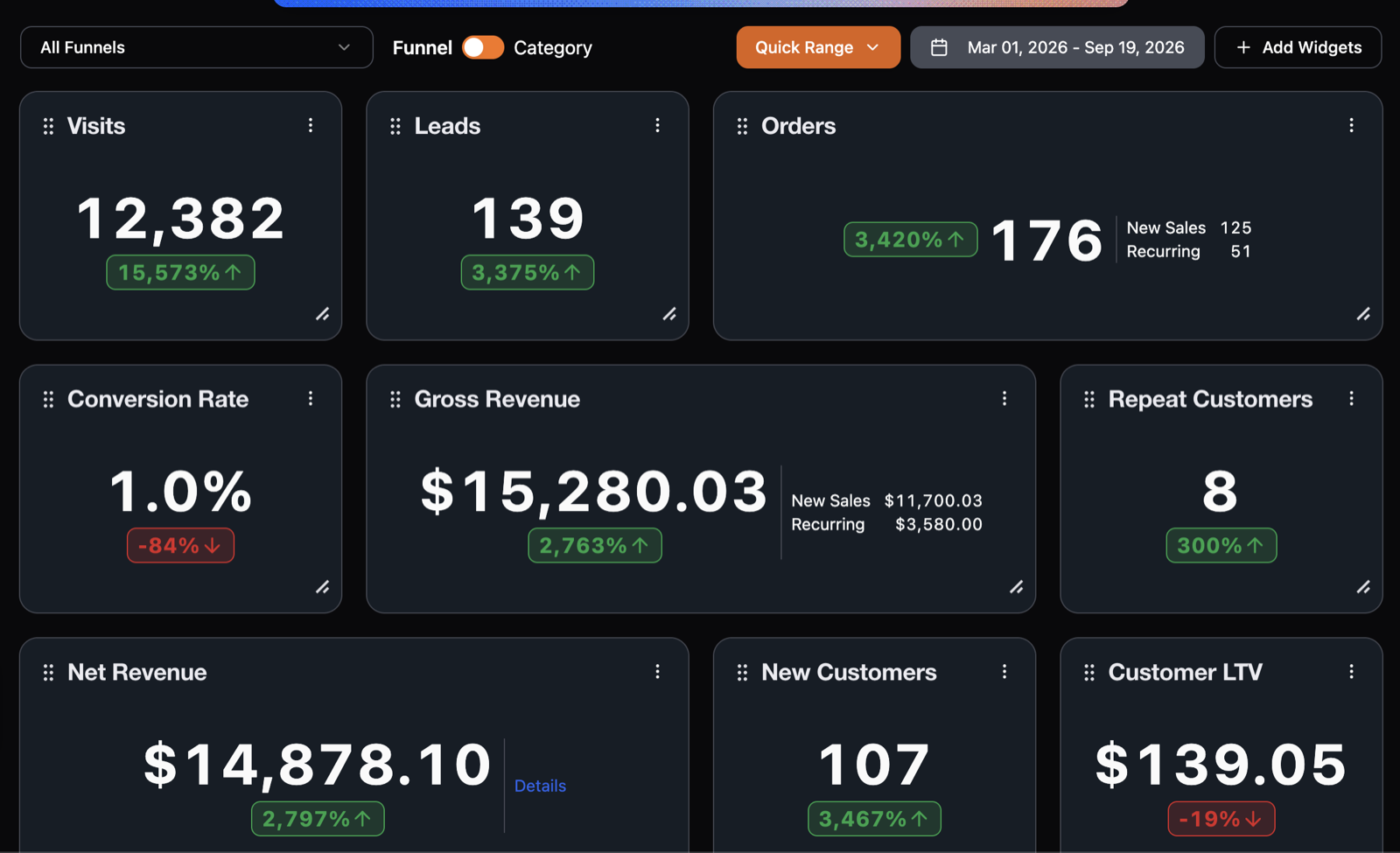Click the New Sales 125 orders value
Image resolution: width=1400 pixels, height=853 pixels.
1235,227
